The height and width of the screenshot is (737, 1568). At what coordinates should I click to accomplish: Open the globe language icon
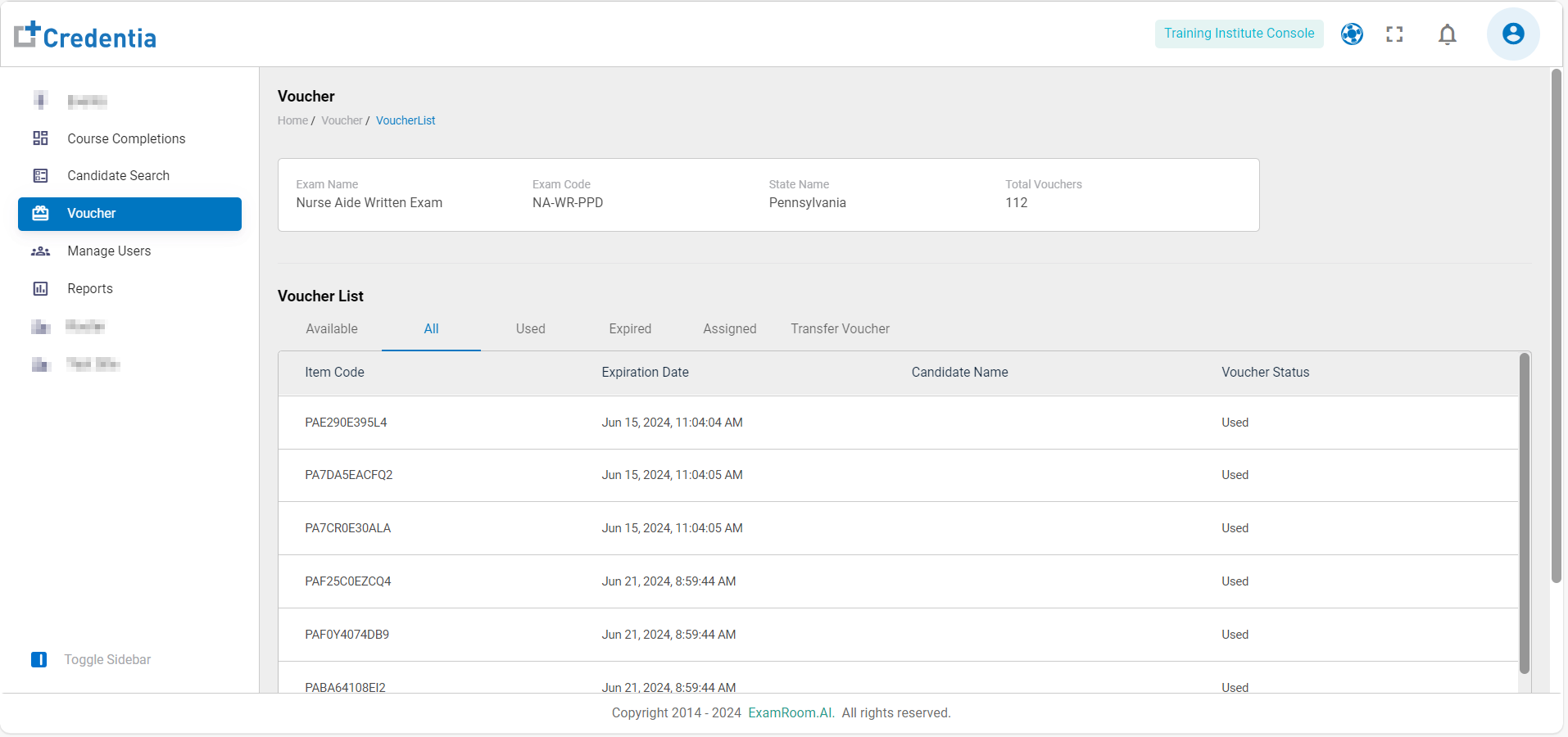coord(1352,34)
